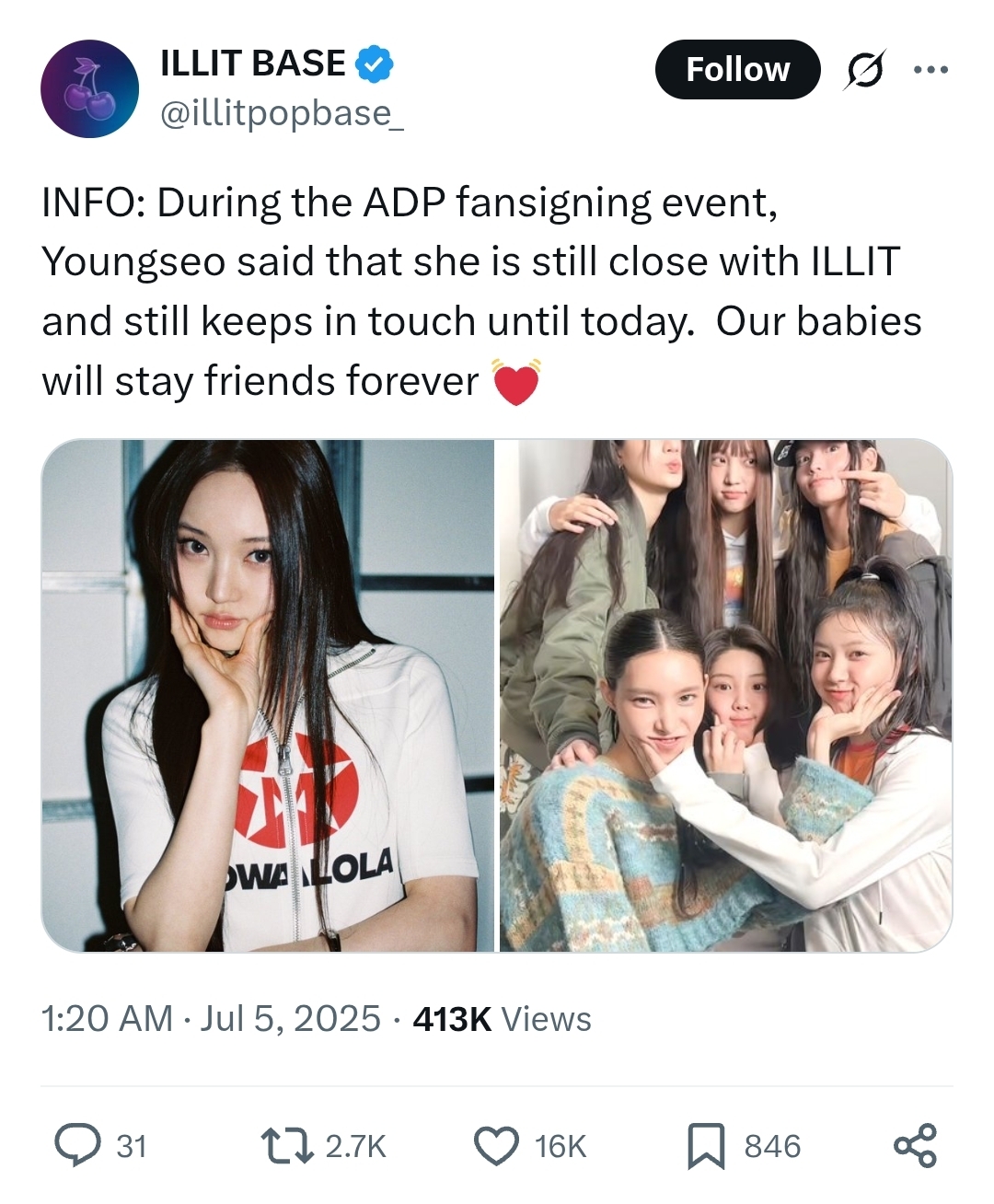Viewport: 994px width, 1204px height.
Task: Tap the Grok slashed-circle icon
Action: point(865,70)
